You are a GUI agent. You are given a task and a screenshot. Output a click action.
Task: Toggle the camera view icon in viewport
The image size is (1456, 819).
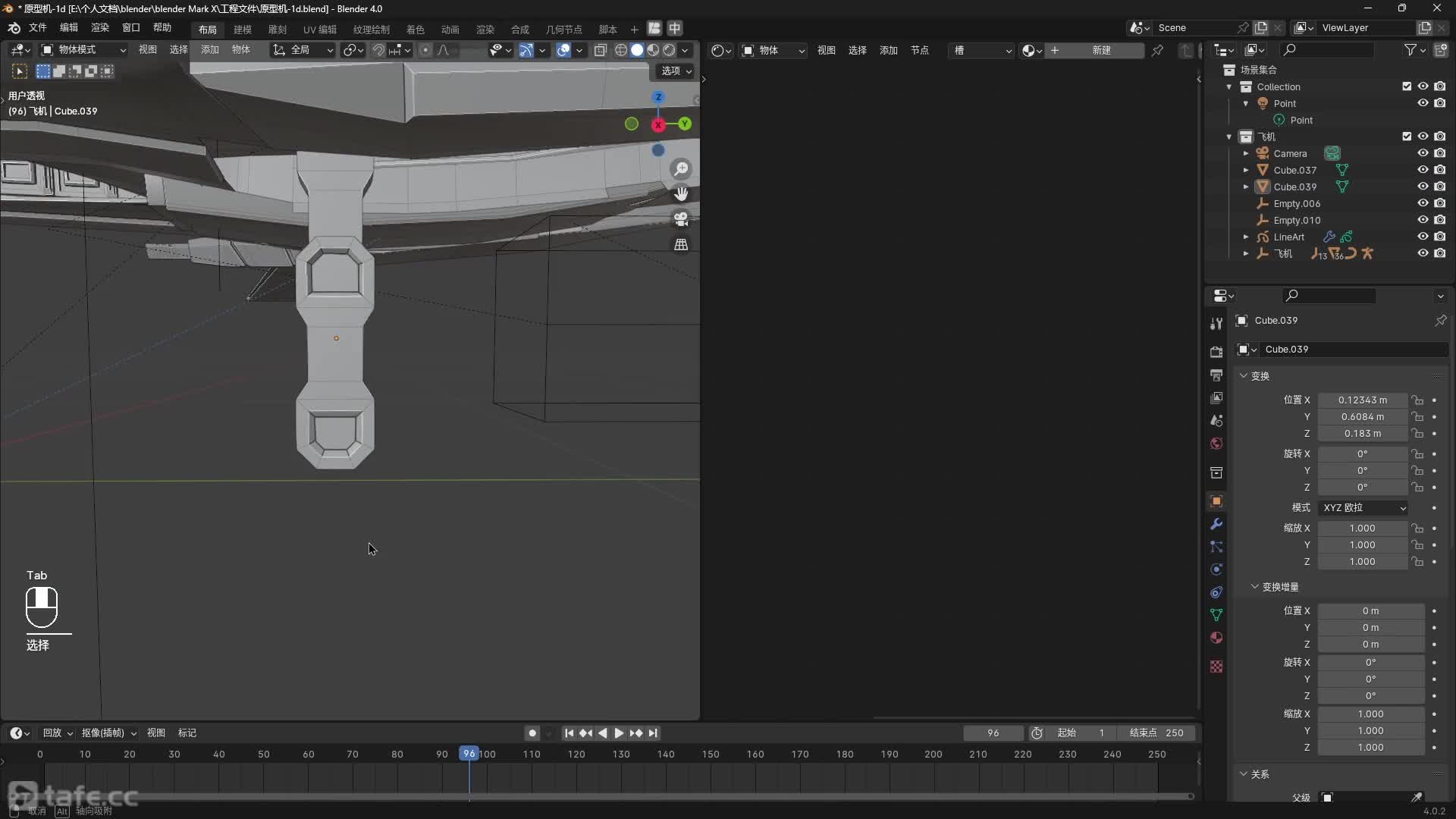(x=681, y=219)
